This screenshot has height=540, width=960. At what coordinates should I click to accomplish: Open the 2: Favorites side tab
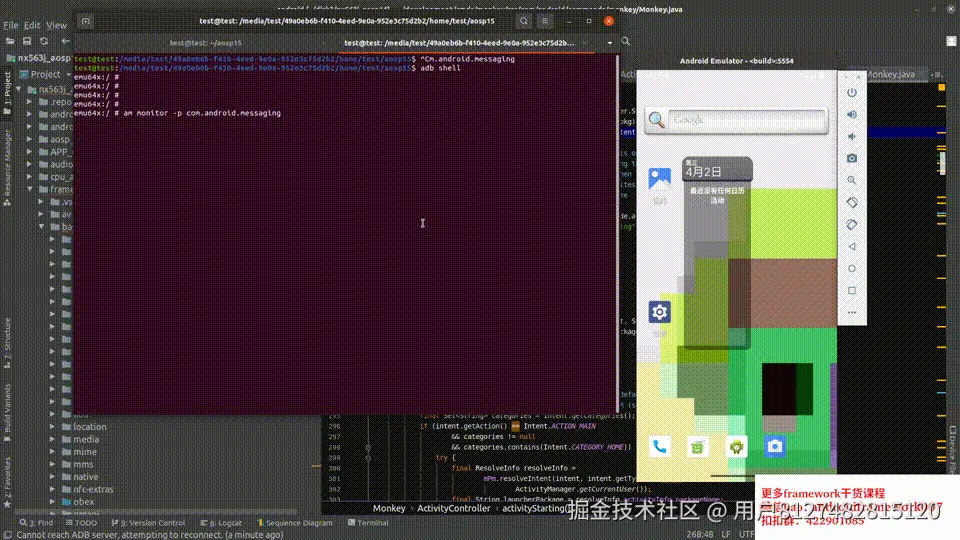click(x=7, y=482)
